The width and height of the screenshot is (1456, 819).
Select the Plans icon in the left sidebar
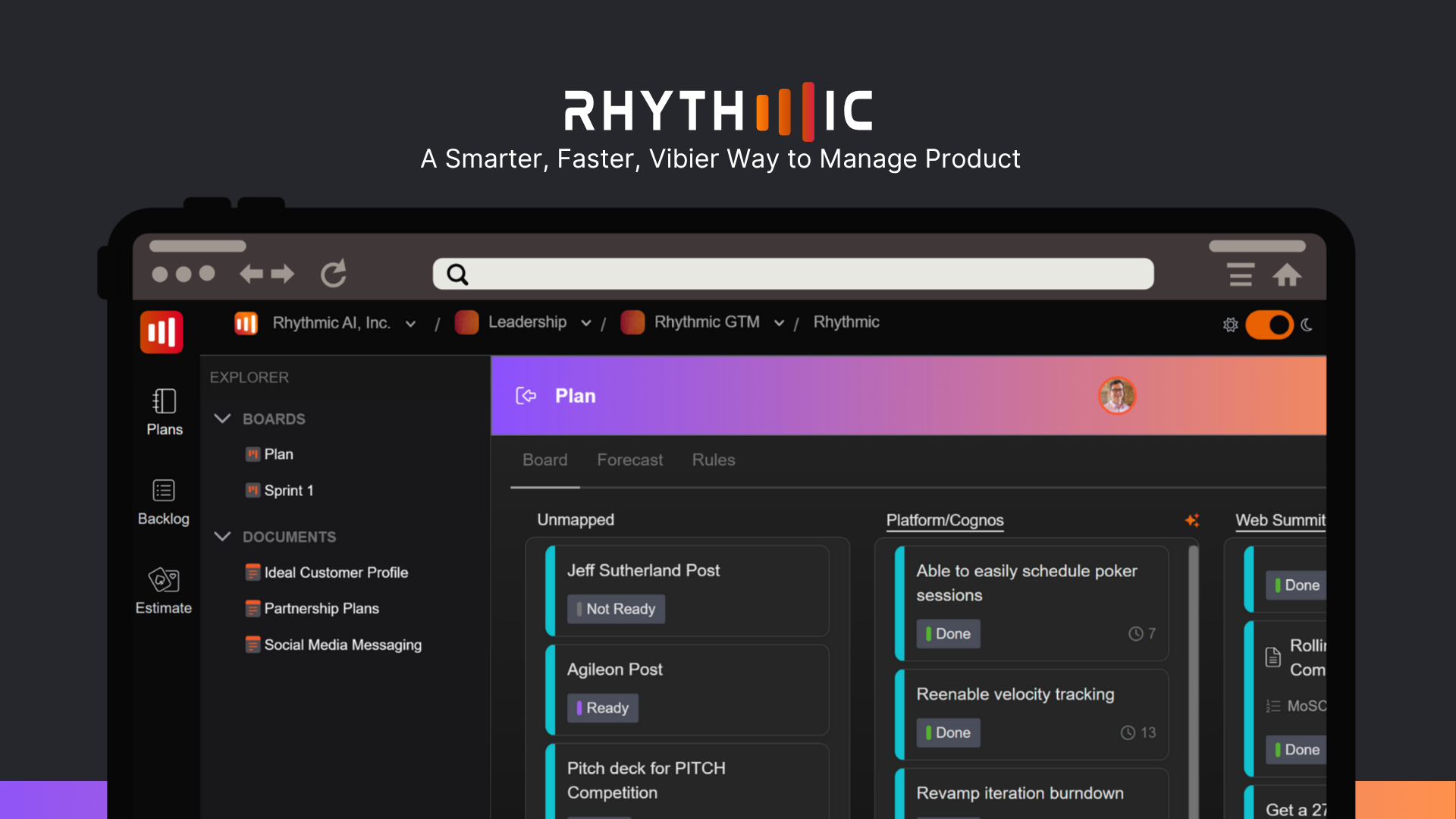(163, 402)
